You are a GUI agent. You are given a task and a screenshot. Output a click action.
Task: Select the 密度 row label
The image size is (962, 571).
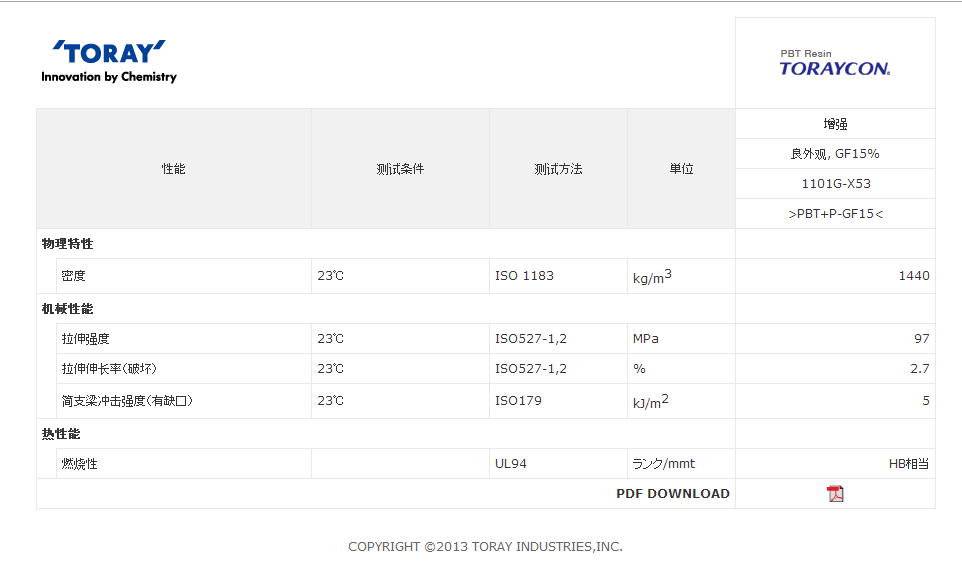[x=74, y=276]
